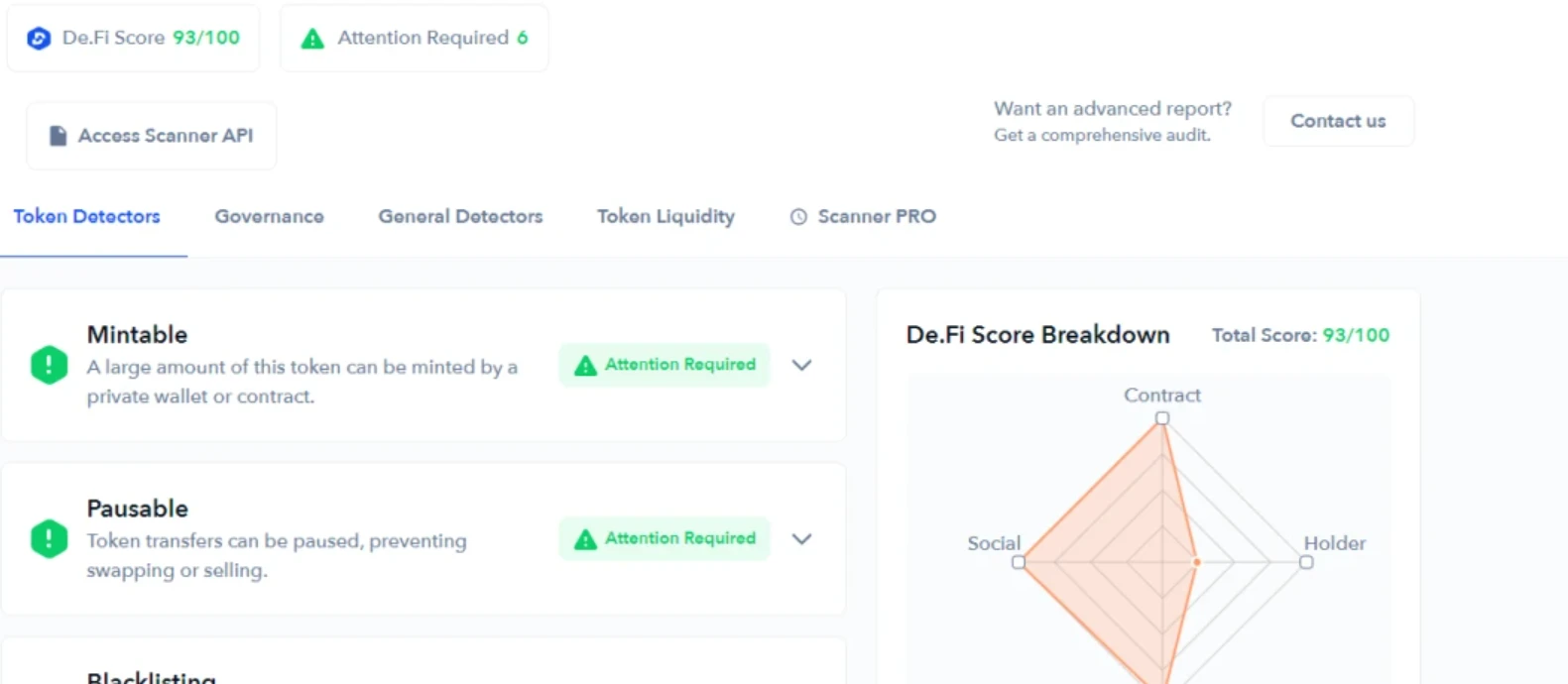Click the Pausable green alert hexagon icon

(x=49, y=539)
